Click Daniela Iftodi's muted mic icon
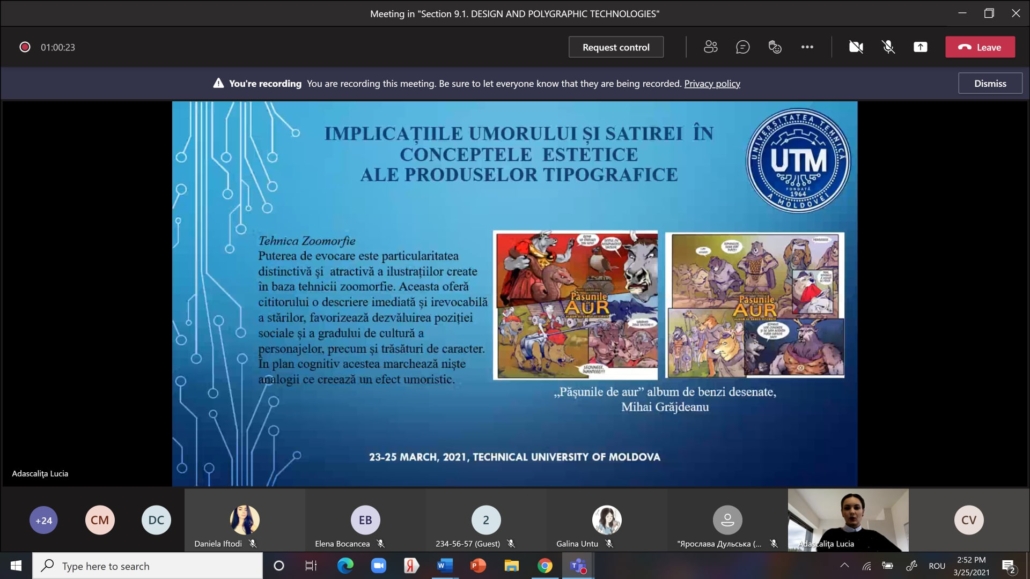Screen dimensions: 1030x579 click(253, 544)
